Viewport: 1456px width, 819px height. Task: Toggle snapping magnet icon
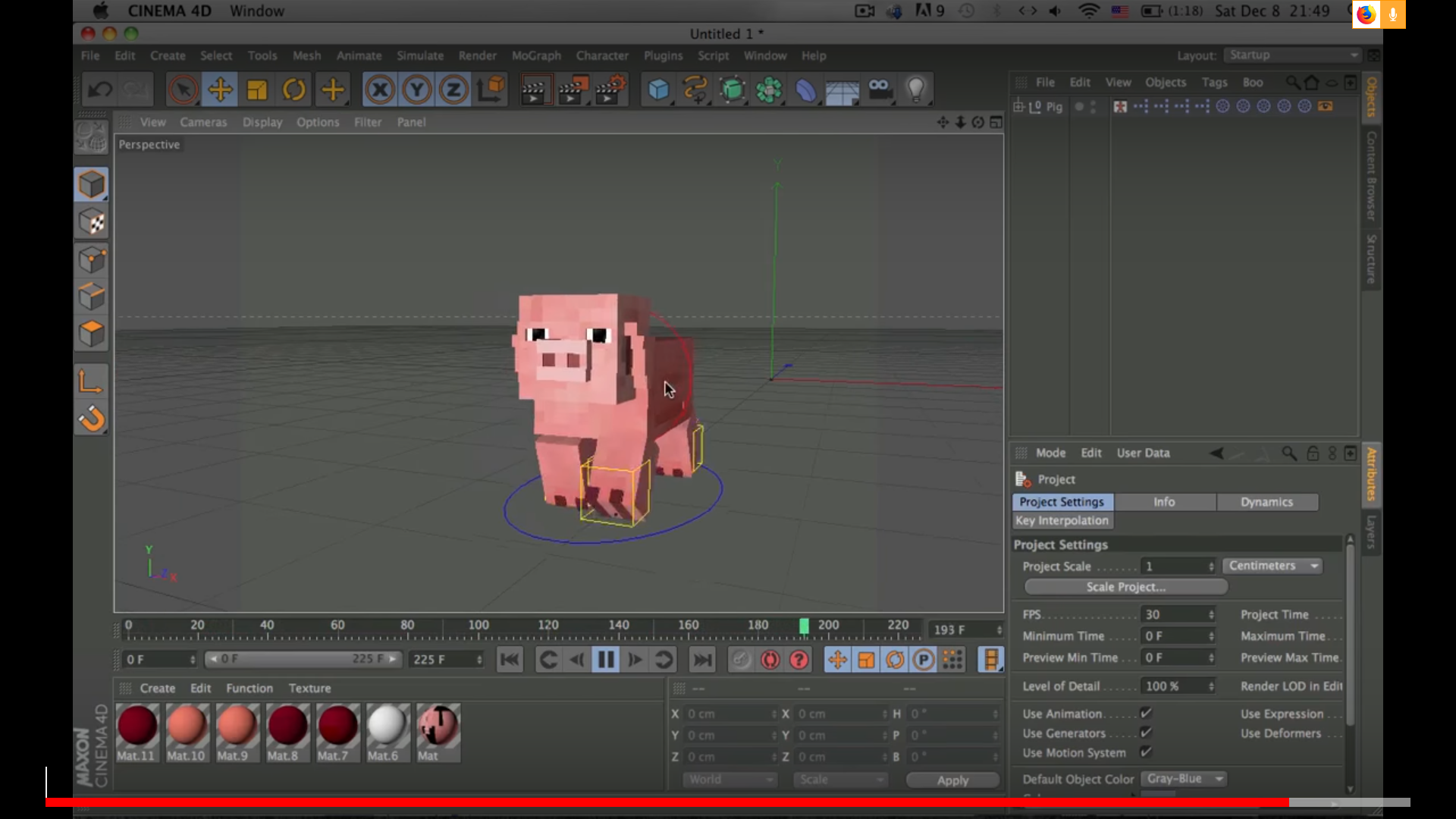point(92,419)
